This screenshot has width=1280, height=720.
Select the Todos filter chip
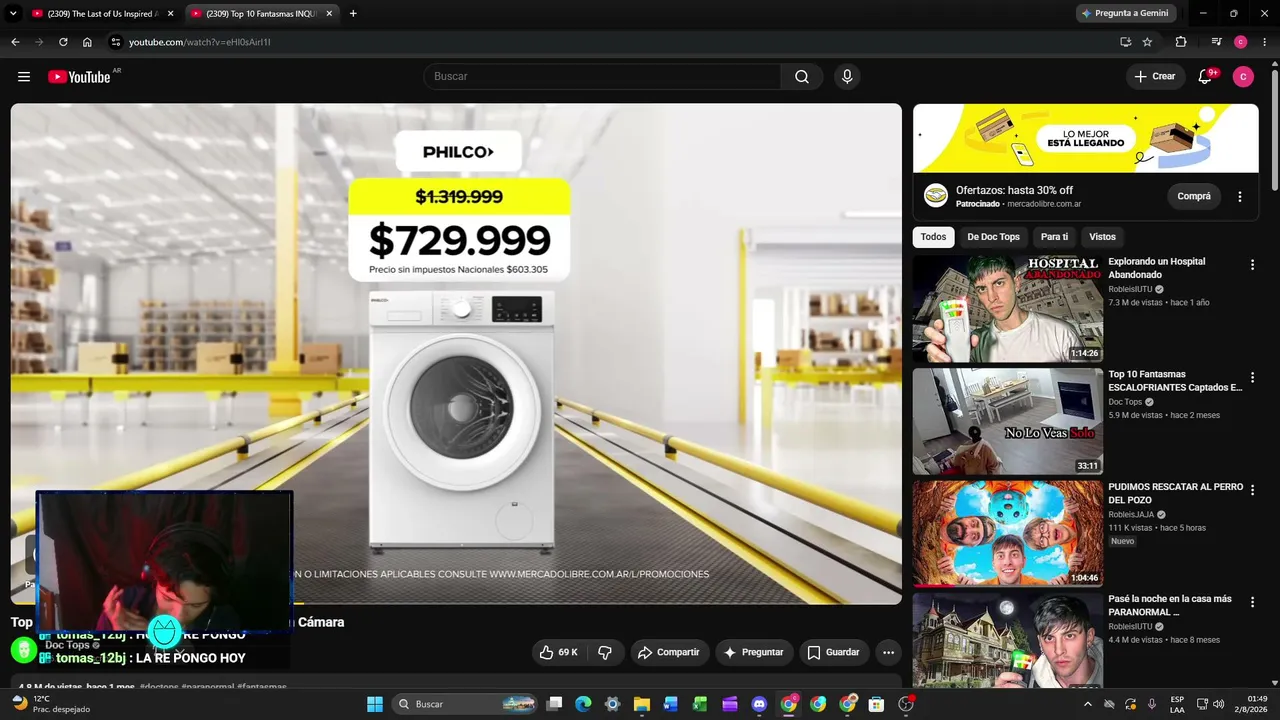coord(933,237)
